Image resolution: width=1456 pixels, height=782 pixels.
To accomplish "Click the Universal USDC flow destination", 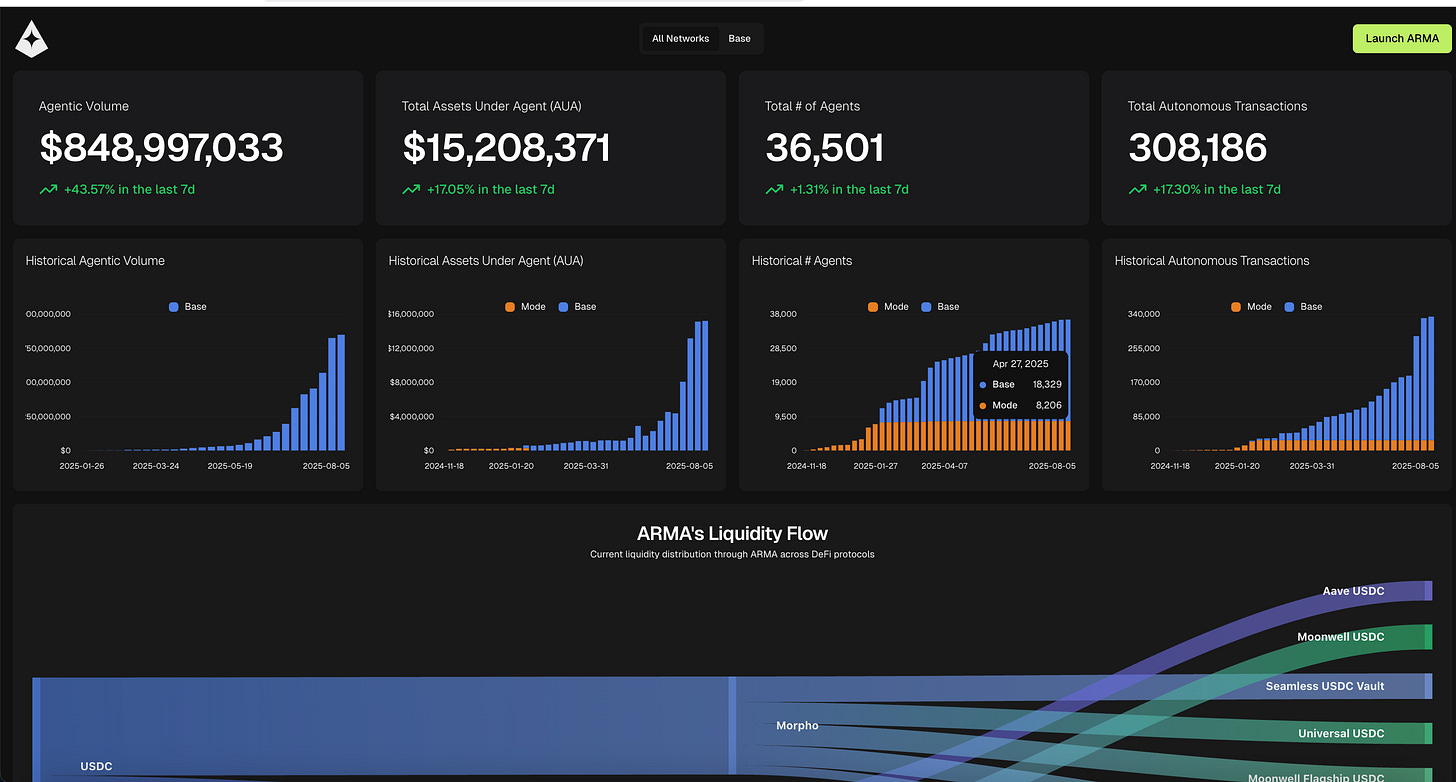I will pos(1341,733).
